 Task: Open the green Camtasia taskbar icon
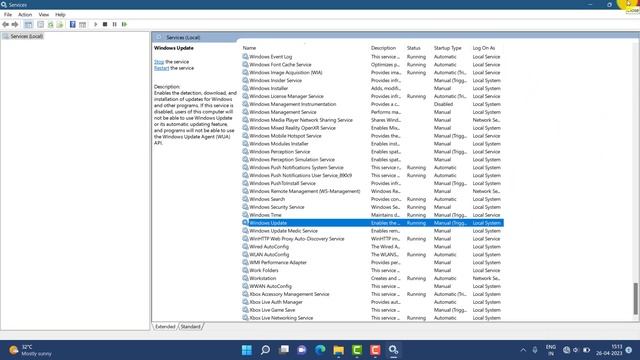tap(357, 350)
